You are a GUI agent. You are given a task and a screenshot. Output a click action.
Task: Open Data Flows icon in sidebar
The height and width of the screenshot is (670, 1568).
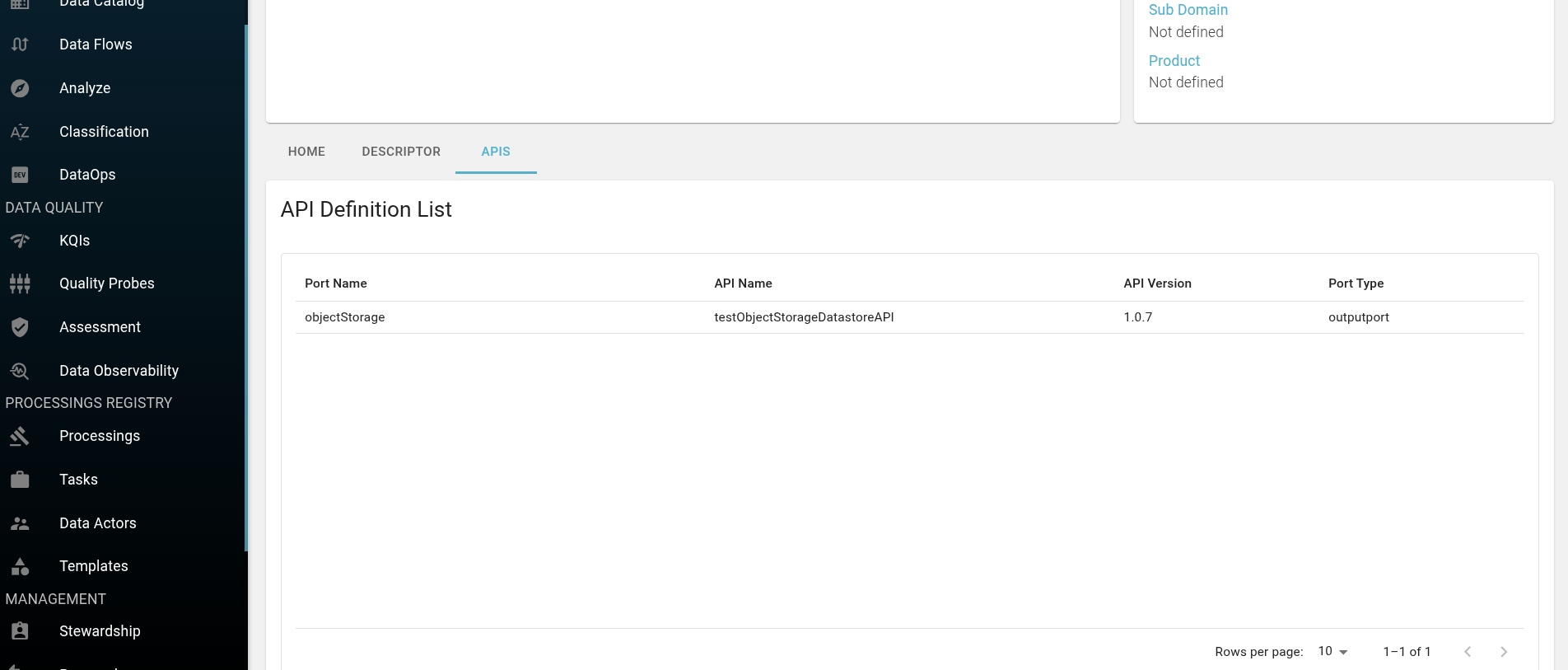(20, 45)
